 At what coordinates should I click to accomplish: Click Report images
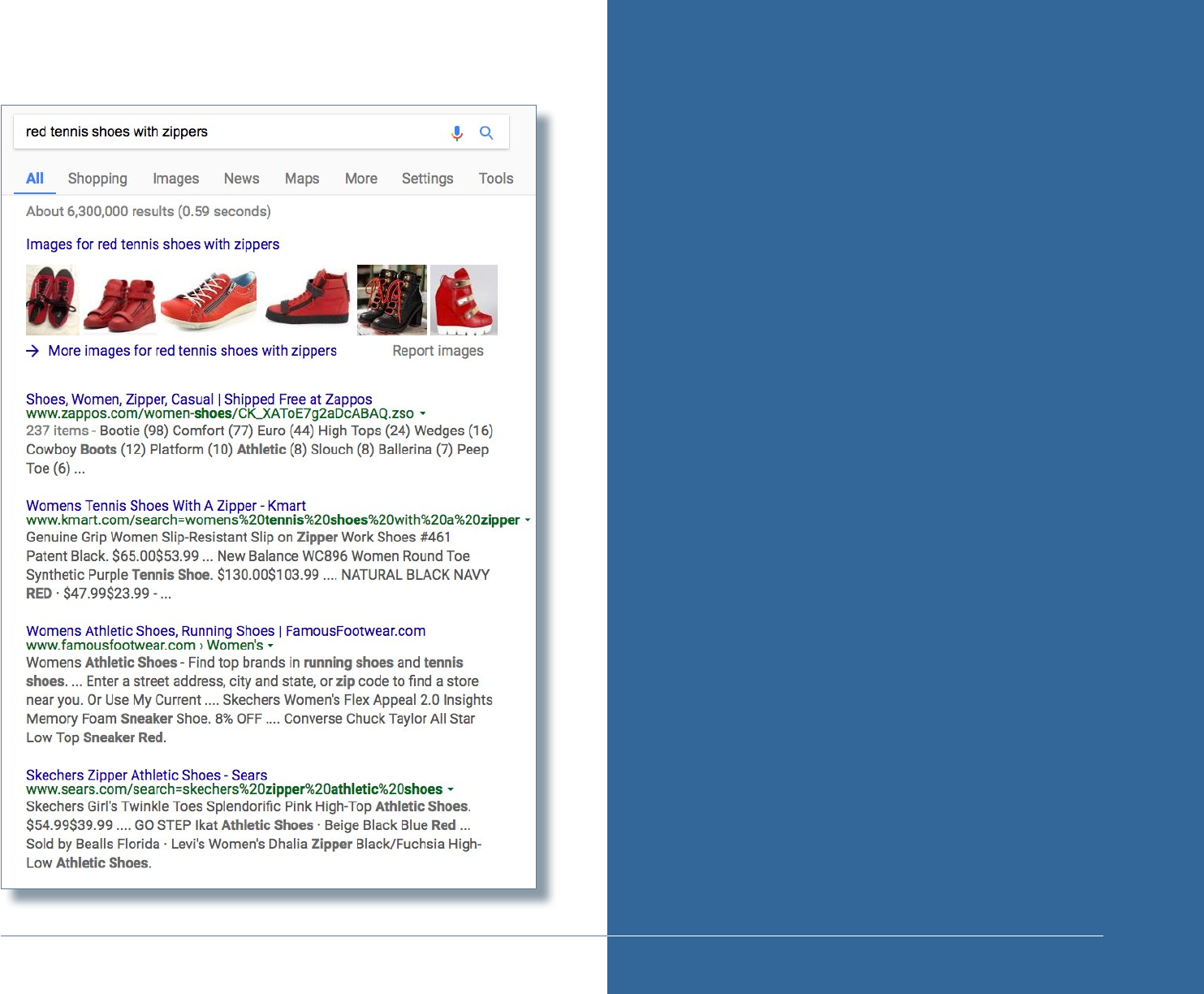point(438,351)
